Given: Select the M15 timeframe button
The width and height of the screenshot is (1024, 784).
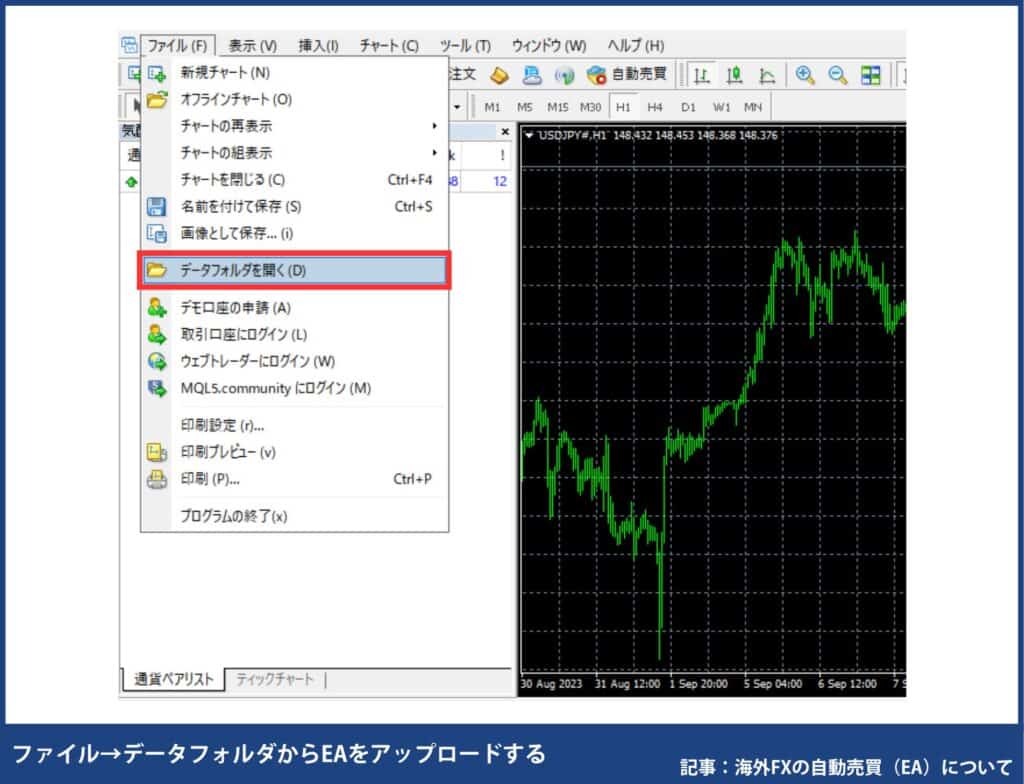Looking at the screenshot, I should [x=557, y=107].
